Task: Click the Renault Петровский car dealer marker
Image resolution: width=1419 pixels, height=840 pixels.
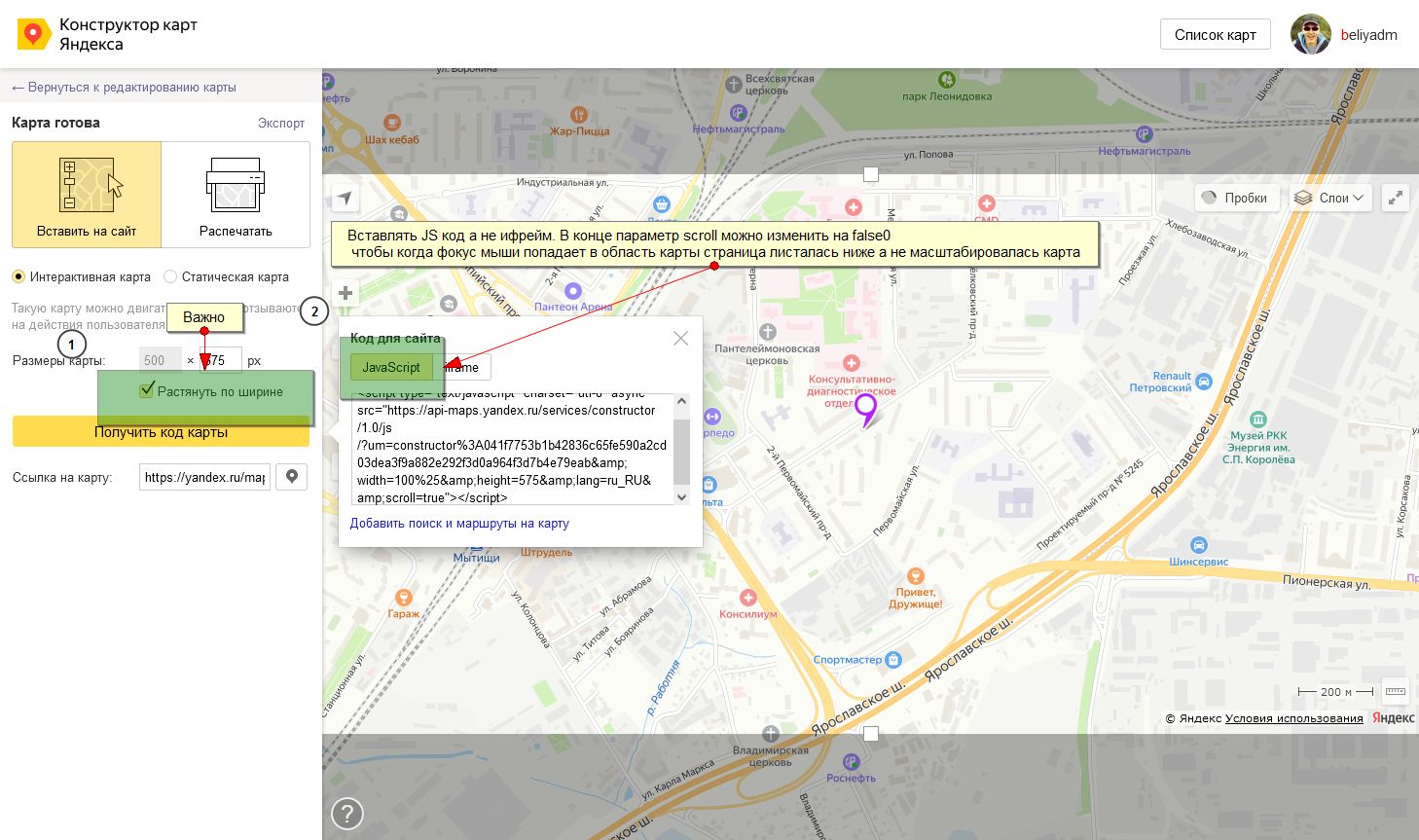Action: [1204, 381]
